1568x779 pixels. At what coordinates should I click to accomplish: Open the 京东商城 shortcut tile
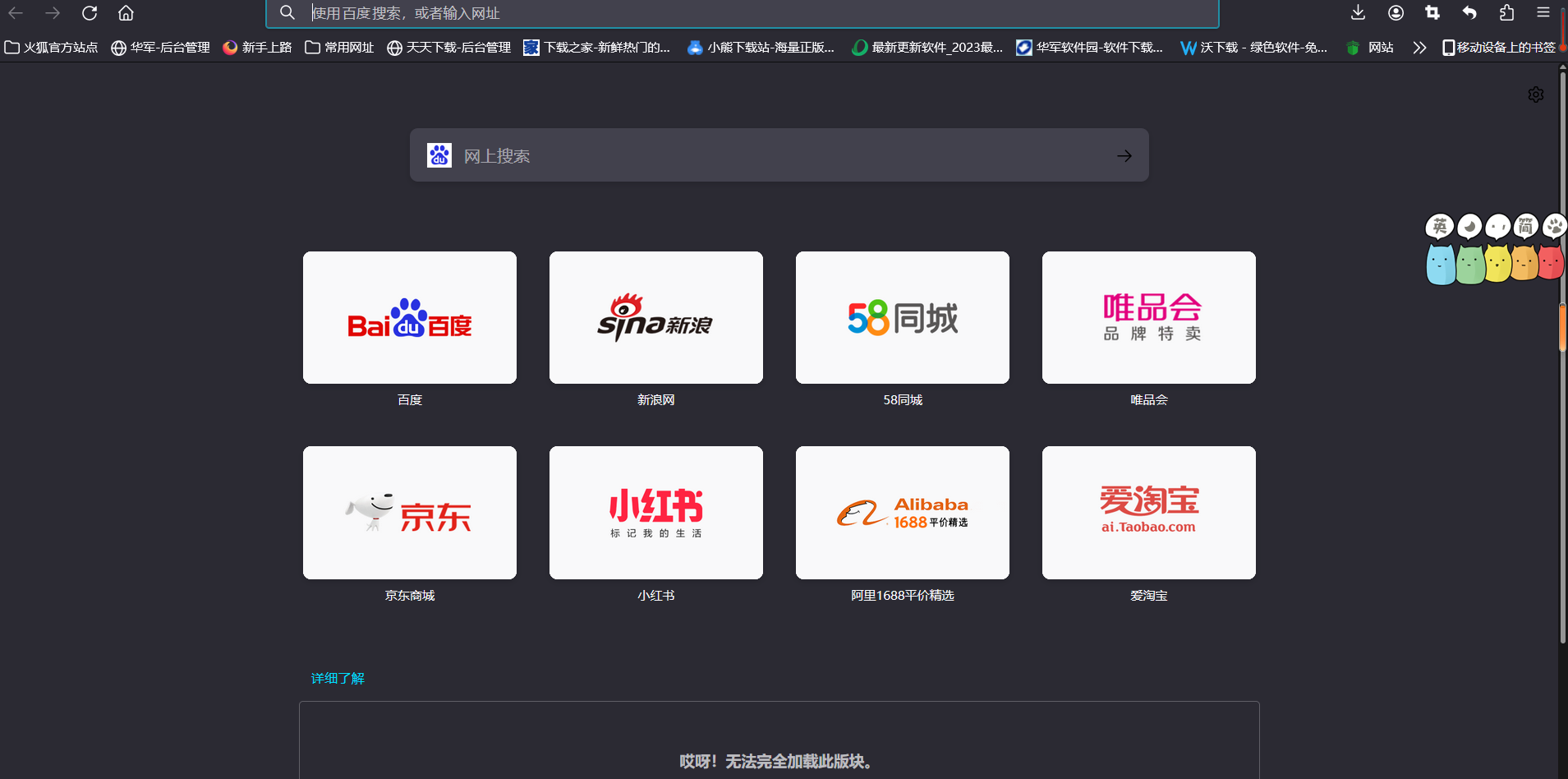coord(410,513)
